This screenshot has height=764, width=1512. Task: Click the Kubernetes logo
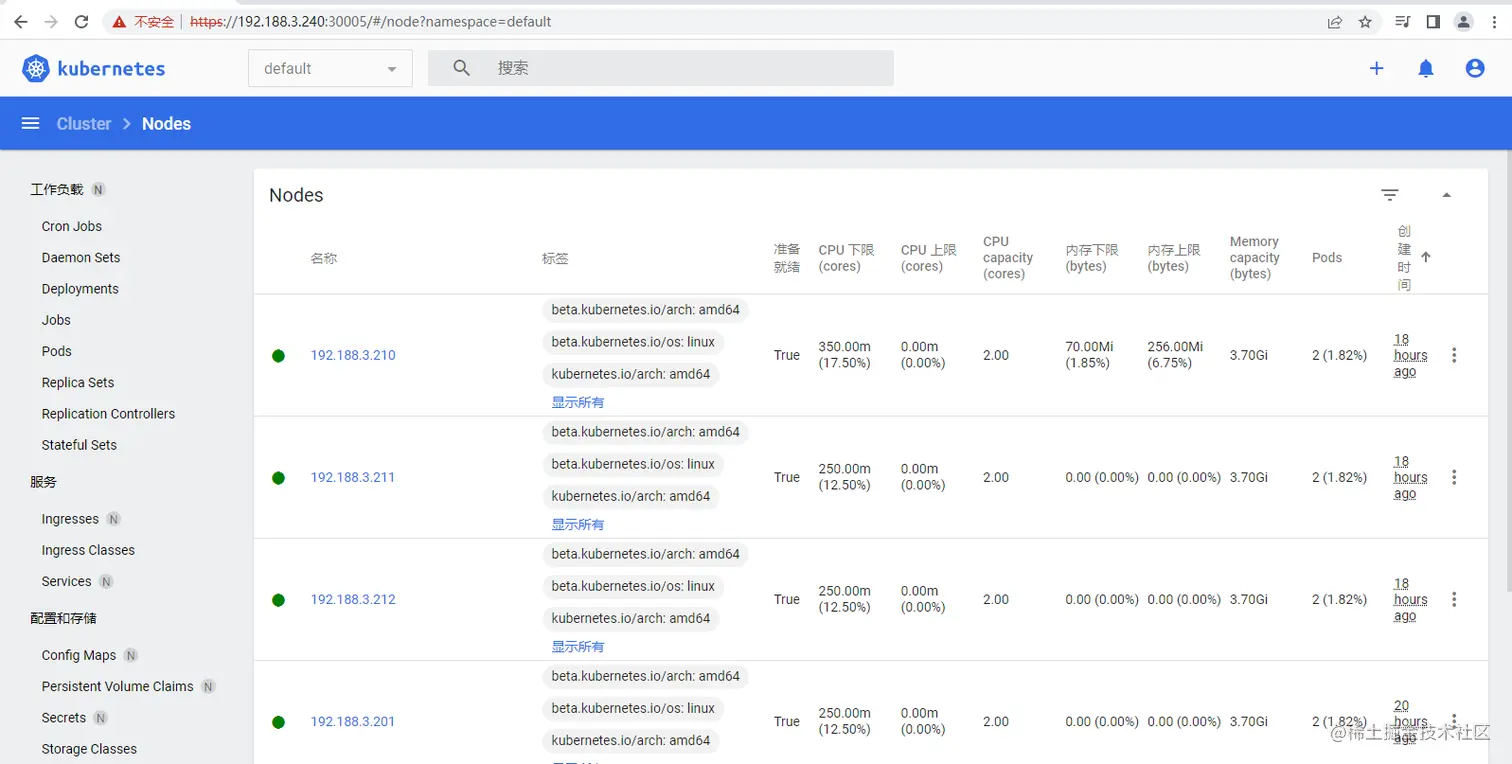pyautogui.click(x=94, y=68)
